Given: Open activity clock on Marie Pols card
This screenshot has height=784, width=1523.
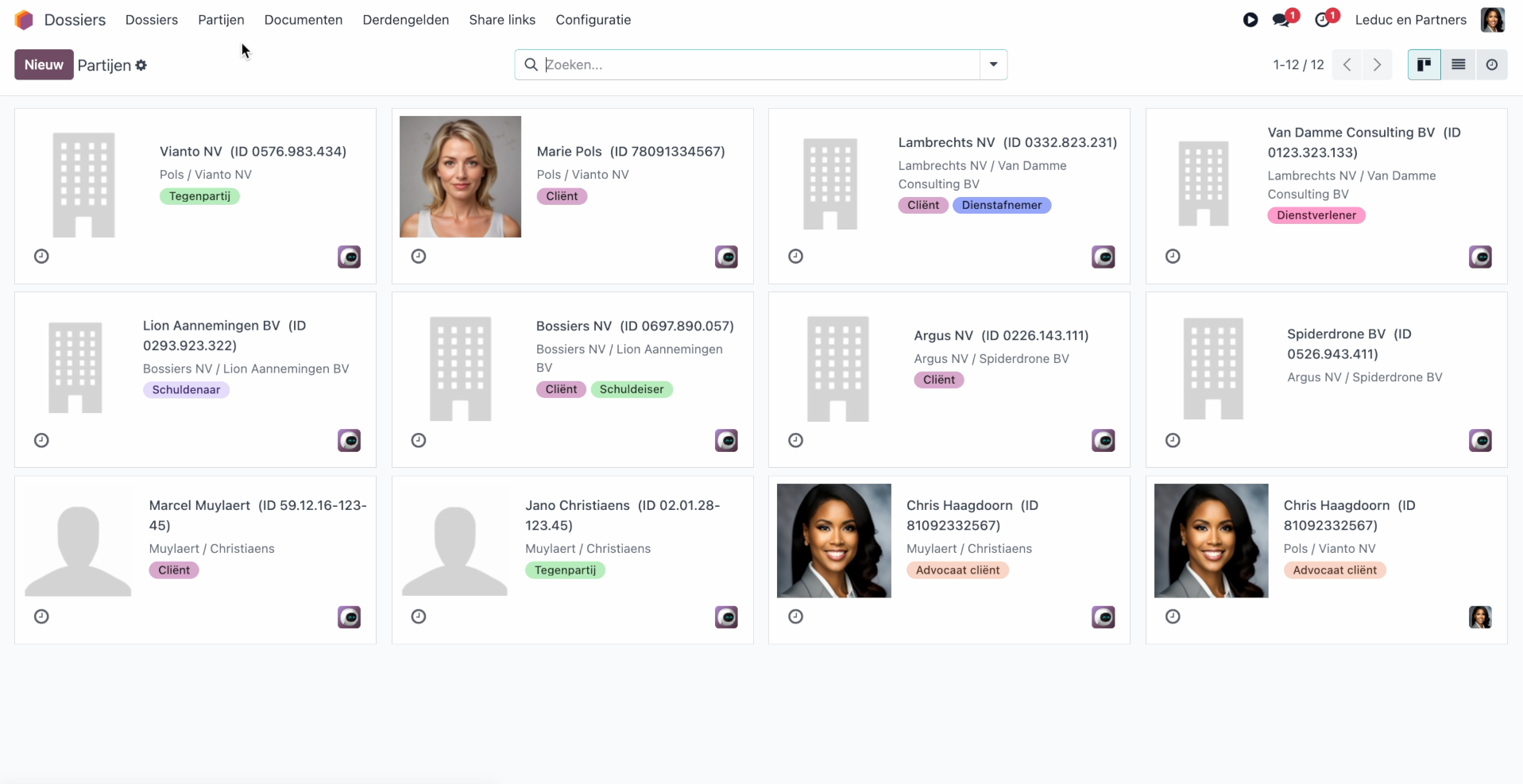Looking at the screenshot, I should pyautogui.click(x=419, y=256).
